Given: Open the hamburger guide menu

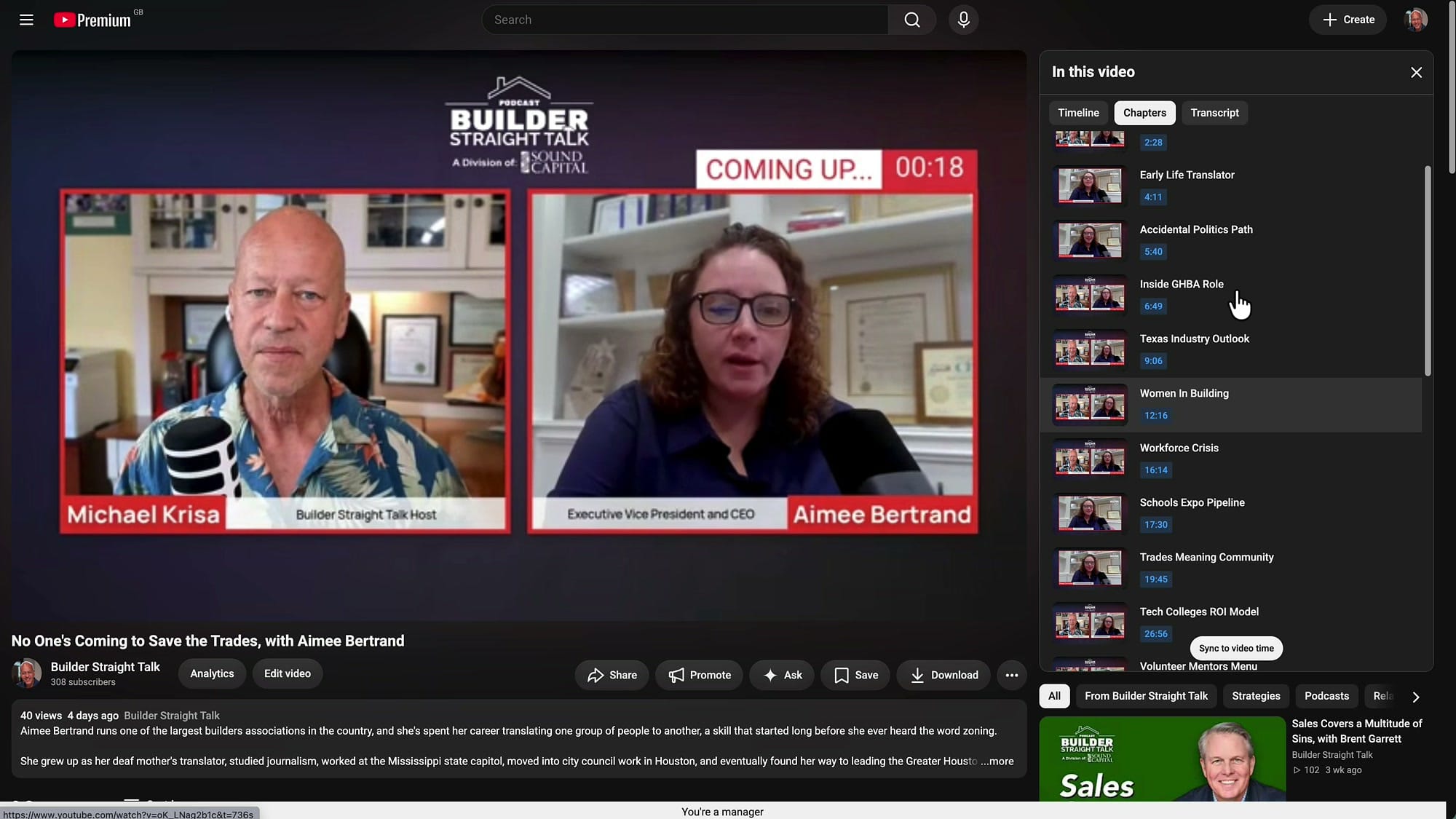Looking at the screenshot, I should pyautogui.click(x=26, y=20).
